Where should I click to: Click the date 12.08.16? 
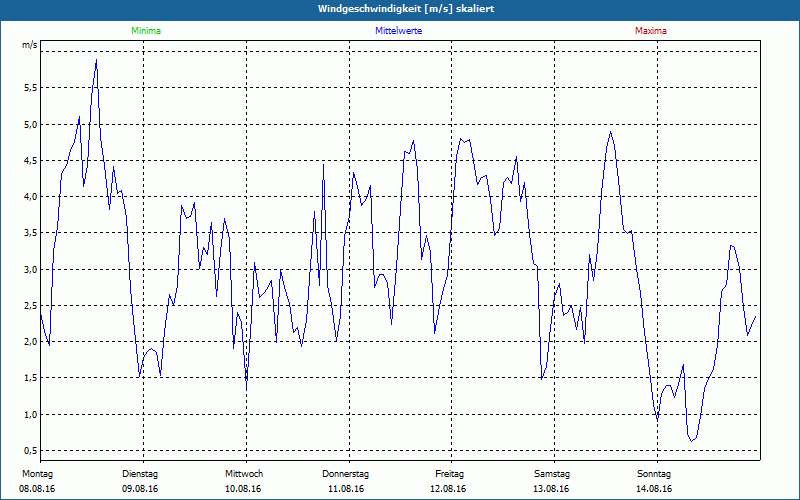coord(448,489)
